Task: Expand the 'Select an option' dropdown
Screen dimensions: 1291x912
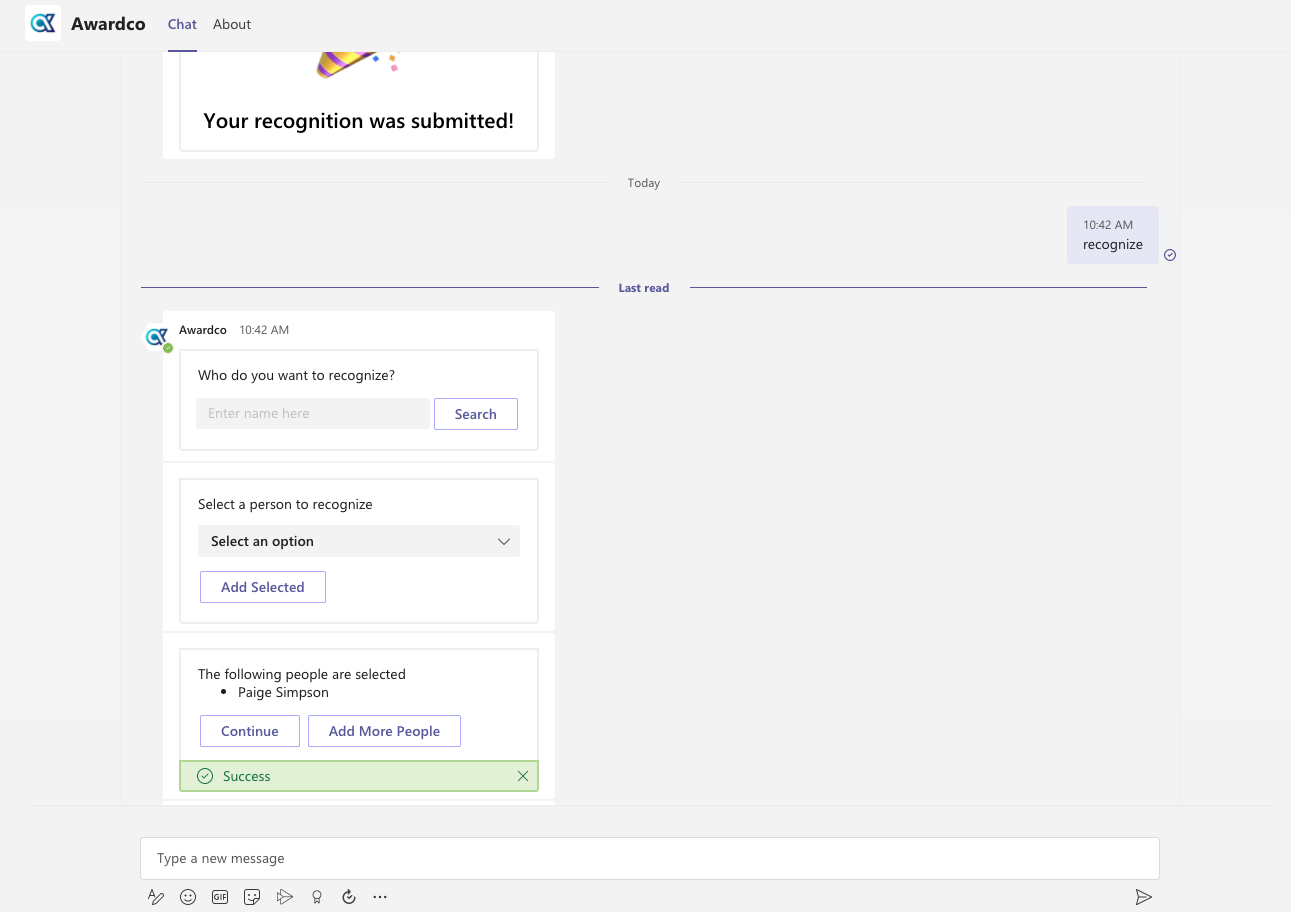Action: (359, 541)
